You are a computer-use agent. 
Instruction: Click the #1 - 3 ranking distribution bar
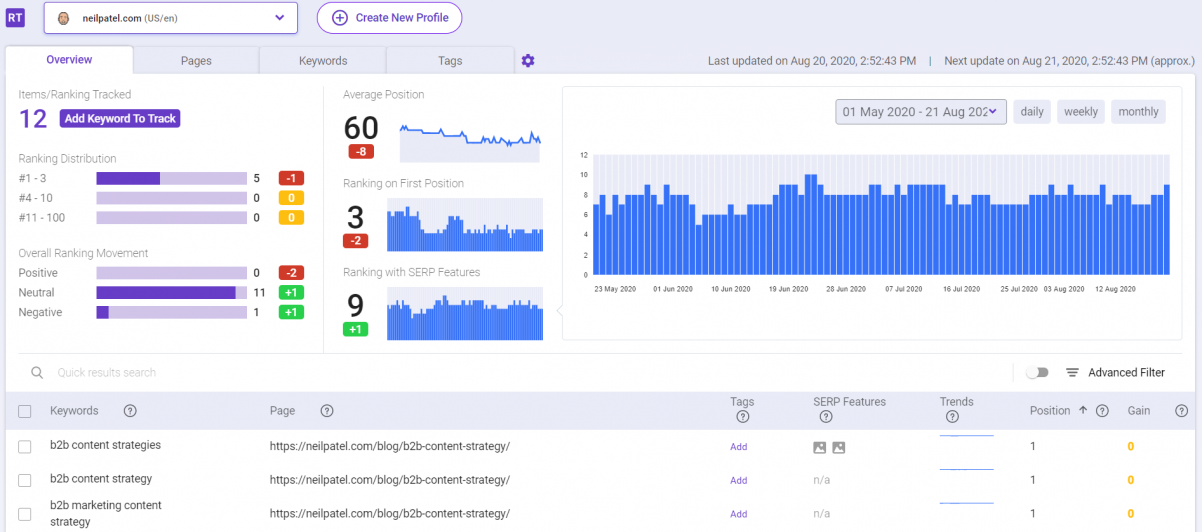(x=172, y=178)
